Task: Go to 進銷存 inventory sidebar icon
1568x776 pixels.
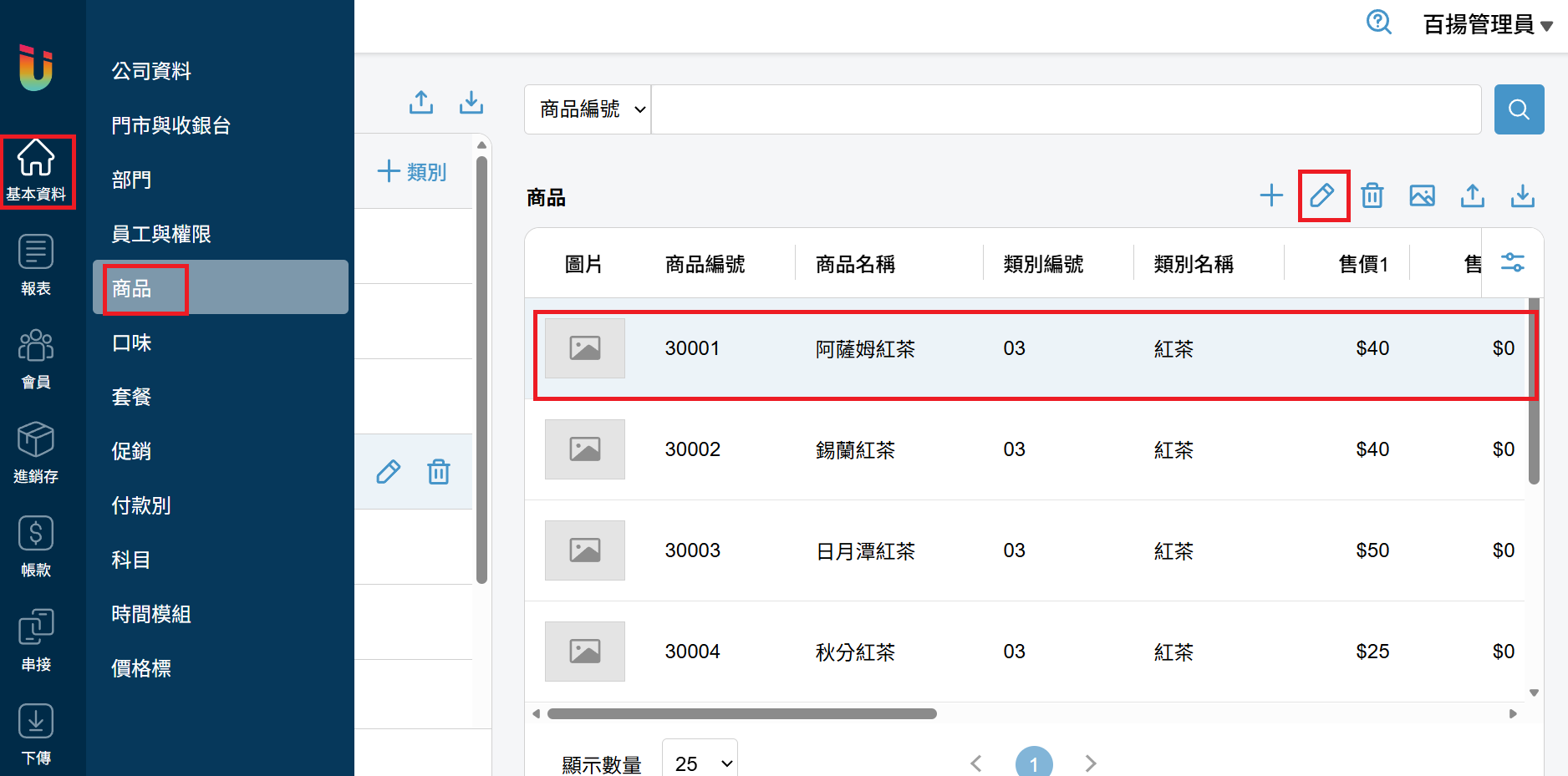Action: point(36,453)
